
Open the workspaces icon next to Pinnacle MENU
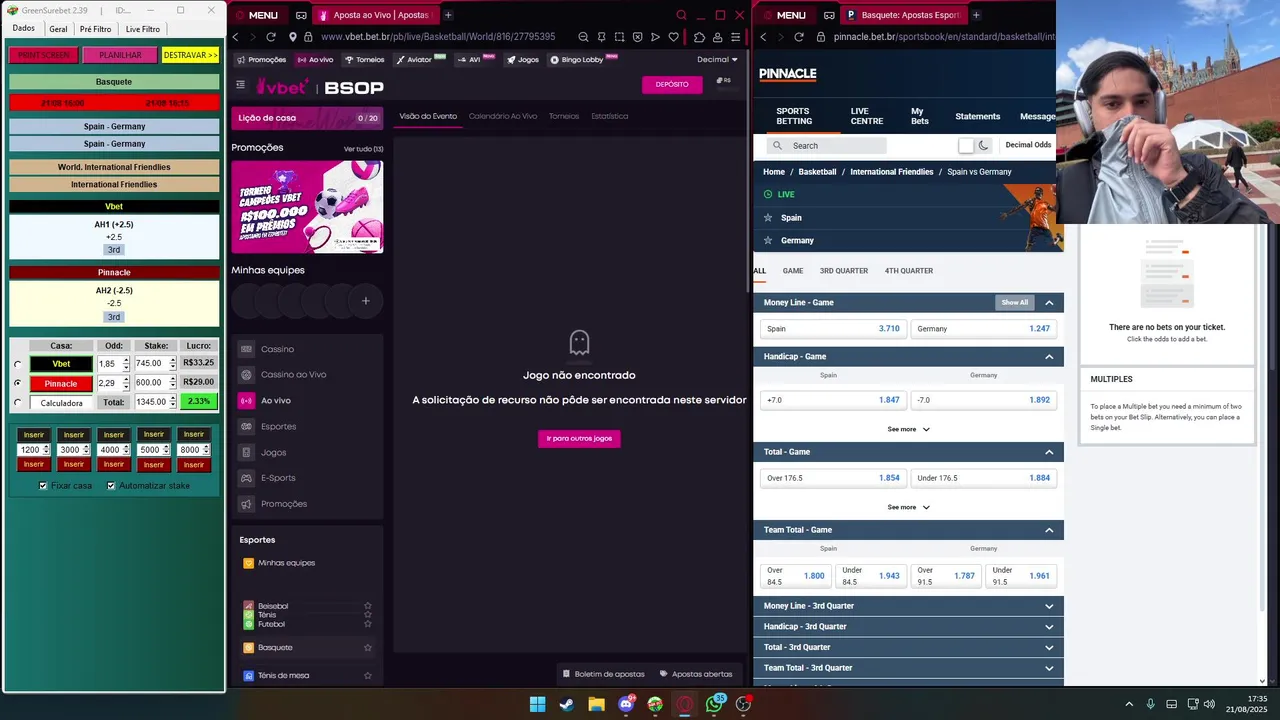tap(829, 15)
